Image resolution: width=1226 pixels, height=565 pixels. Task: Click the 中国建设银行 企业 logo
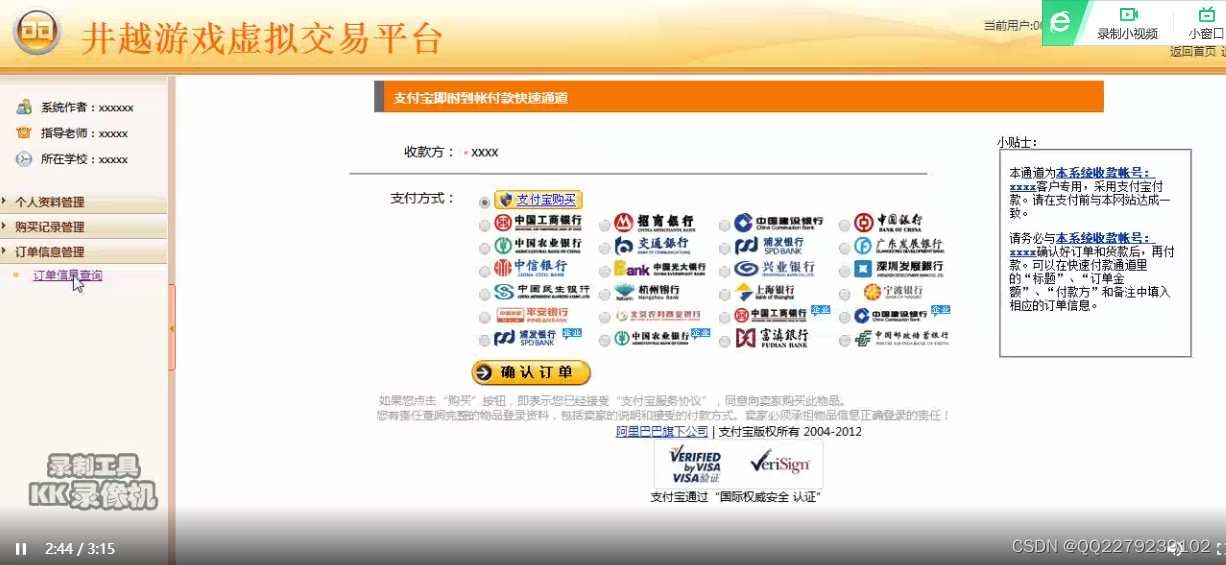902,315
